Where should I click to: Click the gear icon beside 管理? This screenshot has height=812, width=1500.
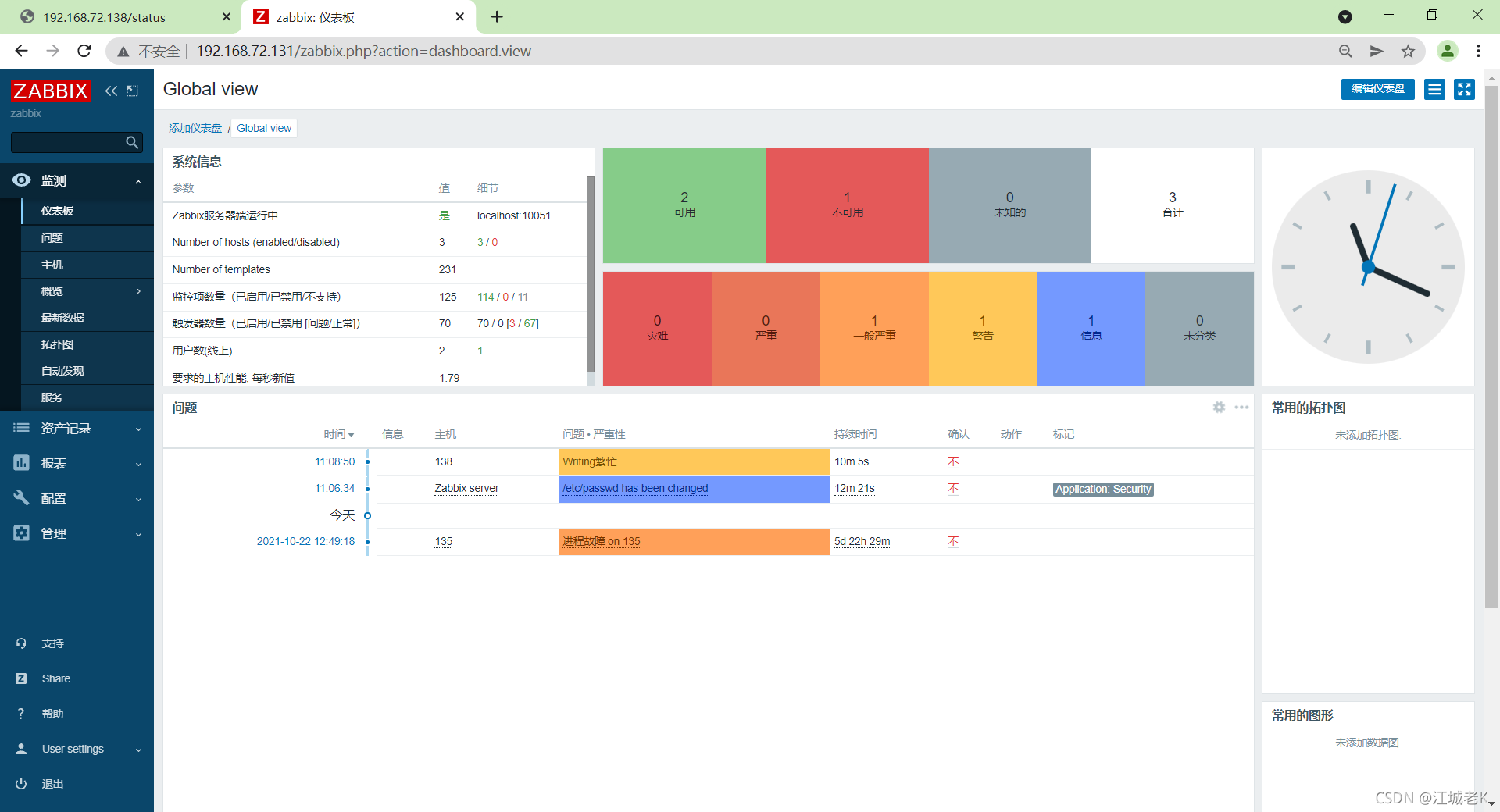pos(21,532)
